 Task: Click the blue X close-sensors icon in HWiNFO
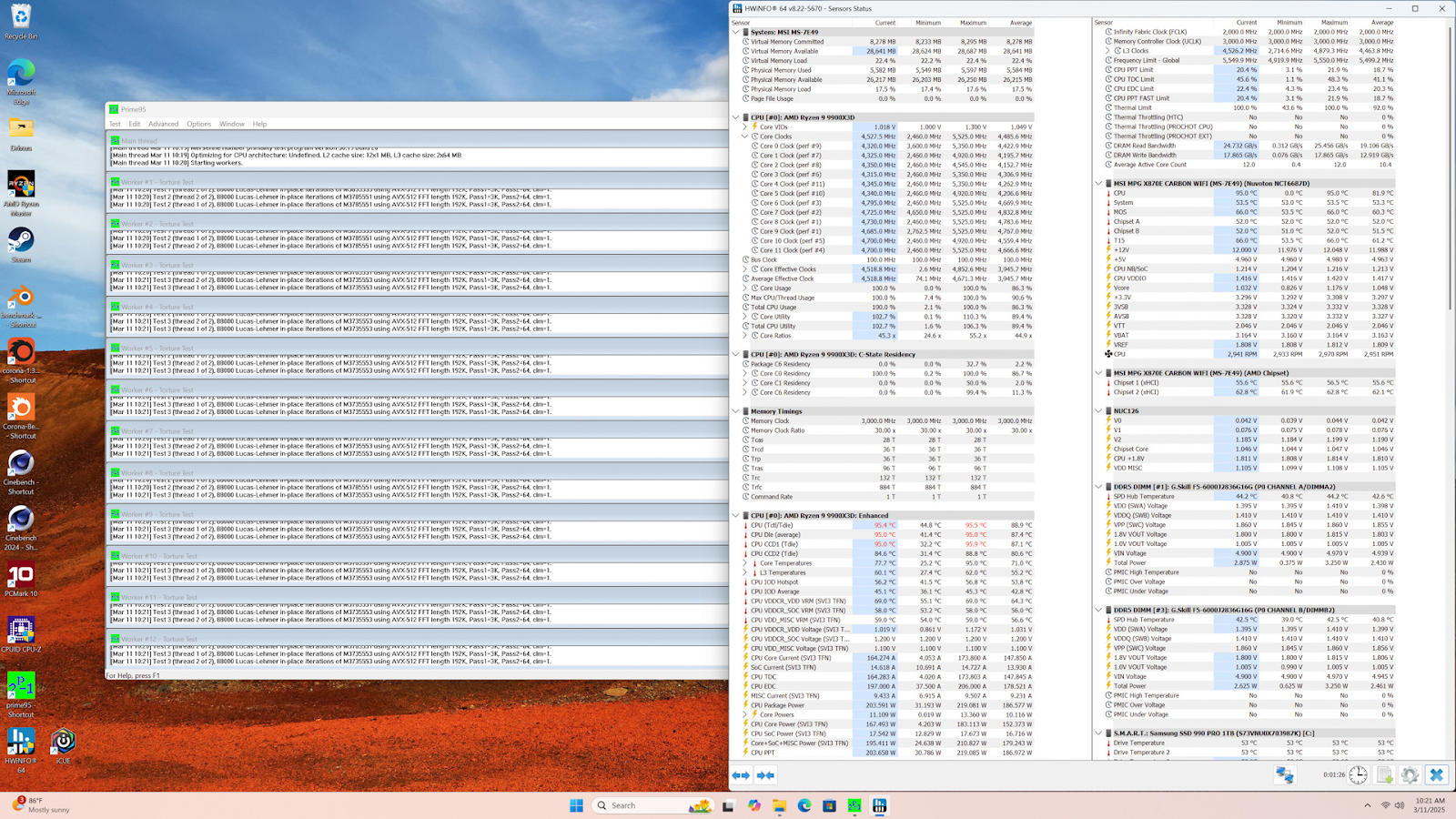click(x=1436, y=775)
